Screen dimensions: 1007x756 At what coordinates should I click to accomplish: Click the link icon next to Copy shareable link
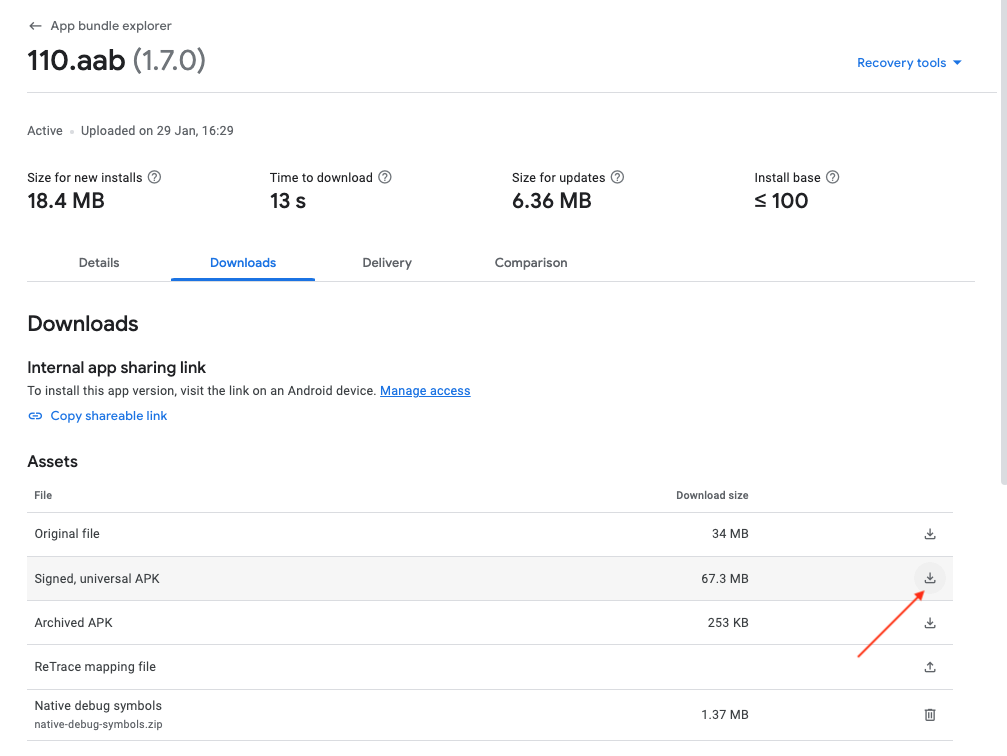point(36,416)
